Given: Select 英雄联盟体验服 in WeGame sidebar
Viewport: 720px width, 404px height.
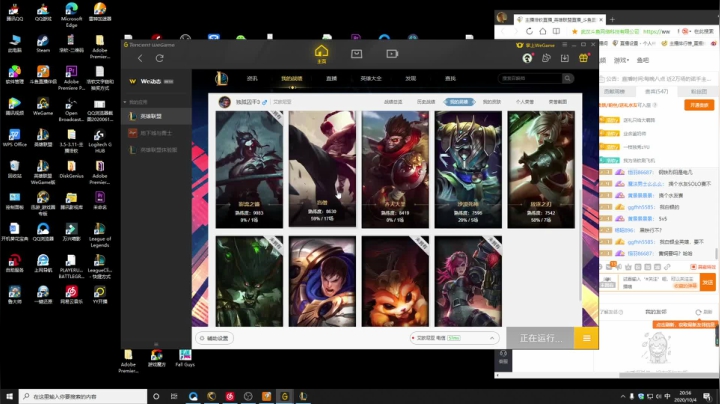Looking at the screenshot, I should 156,150.
